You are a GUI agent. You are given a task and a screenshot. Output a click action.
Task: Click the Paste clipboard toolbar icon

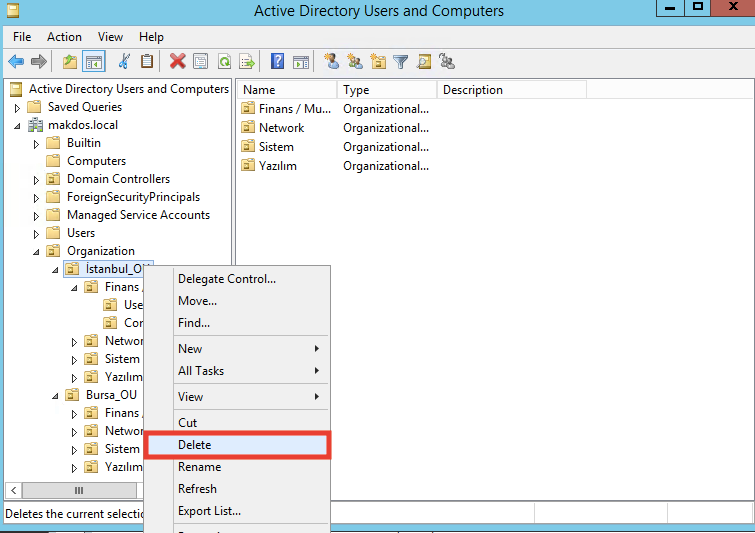click(x=147, y=62)
